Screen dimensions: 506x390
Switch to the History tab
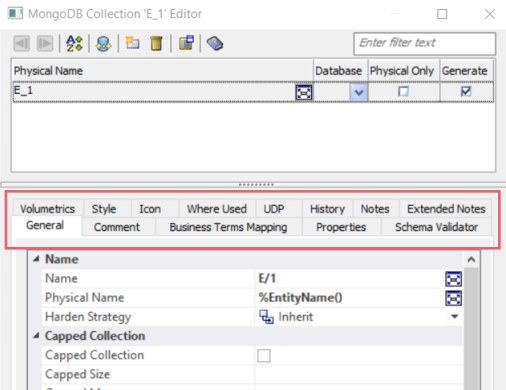click(x=327, y=209)
